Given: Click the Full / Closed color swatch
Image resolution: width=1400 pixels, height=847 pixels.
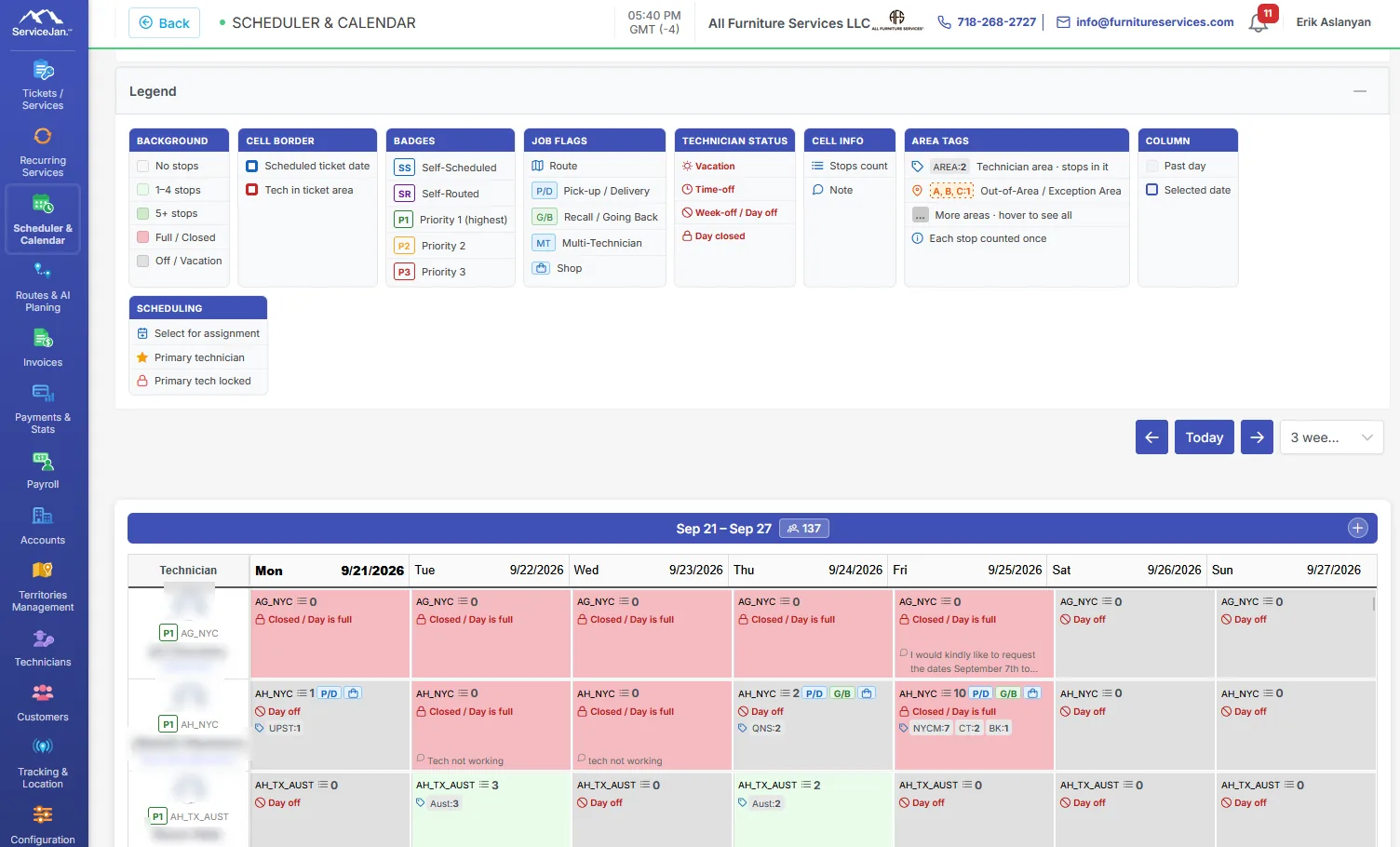Looking at the screenshot, I should click(143, 237).
